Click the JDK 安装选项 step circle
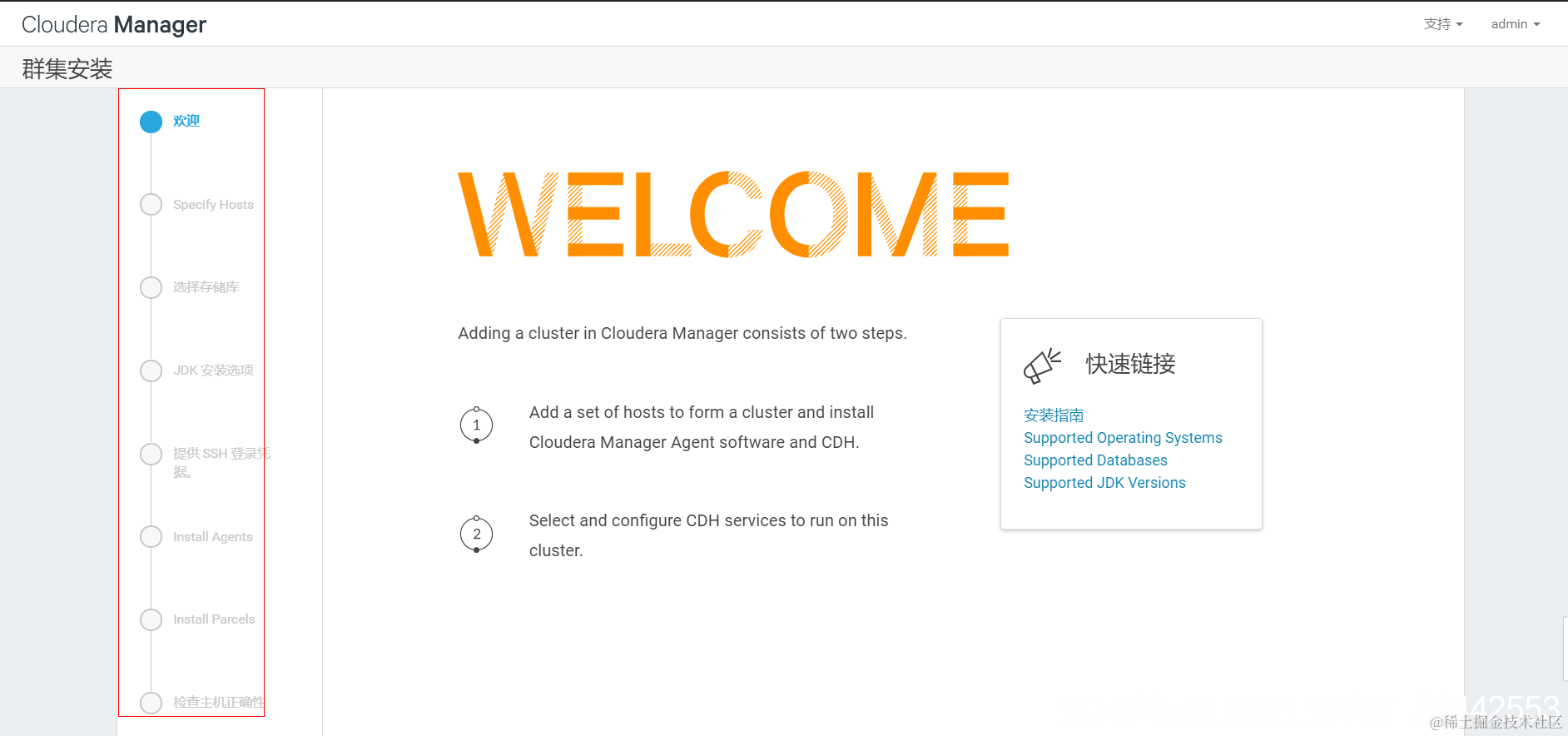This screenshot has width=1568, height=736. (x=151, y=370)
